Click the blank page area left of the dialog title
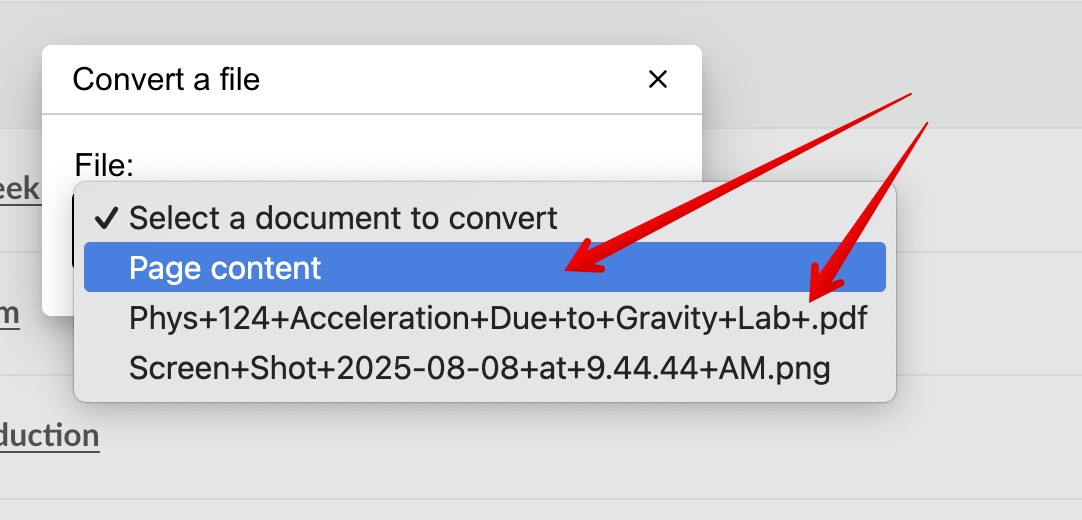This screenshot has width=1082, height=520. (x=20, y=80)
